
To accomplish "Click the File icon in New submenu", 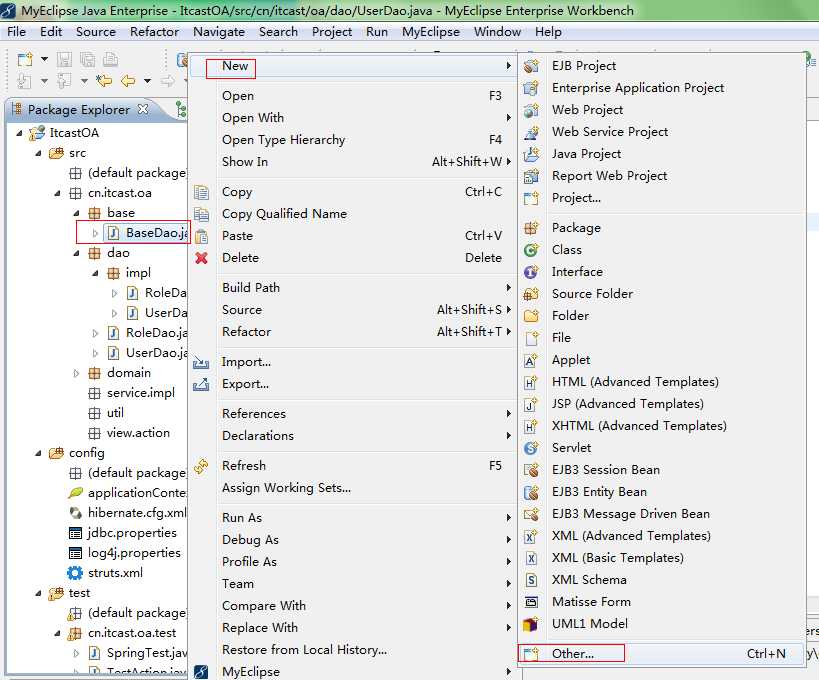I will tap(531, 338).
